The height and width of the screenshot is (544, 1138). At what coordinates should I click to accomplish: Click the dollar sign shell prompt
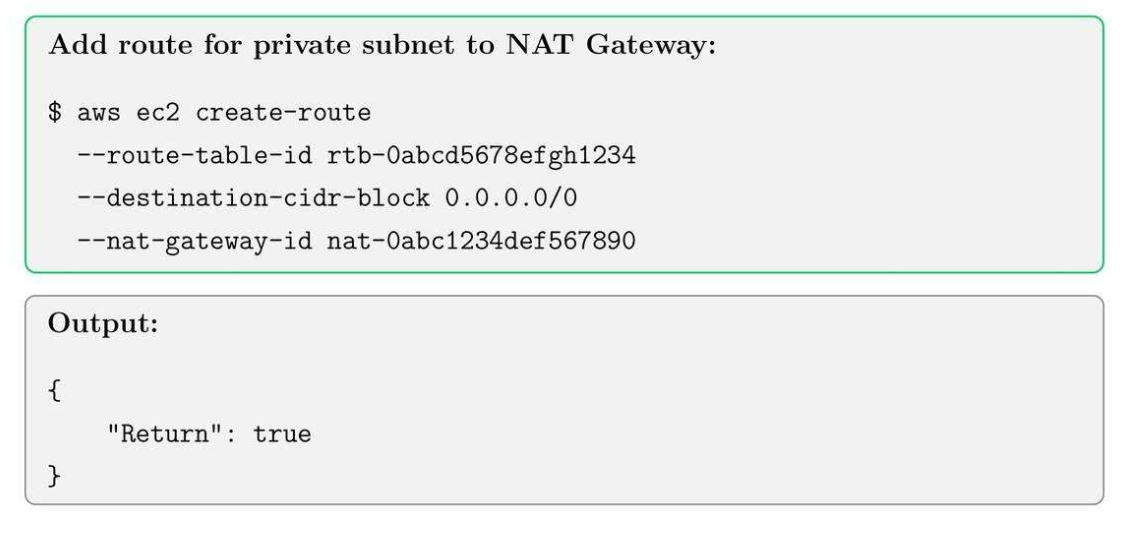tap(55, 113)
